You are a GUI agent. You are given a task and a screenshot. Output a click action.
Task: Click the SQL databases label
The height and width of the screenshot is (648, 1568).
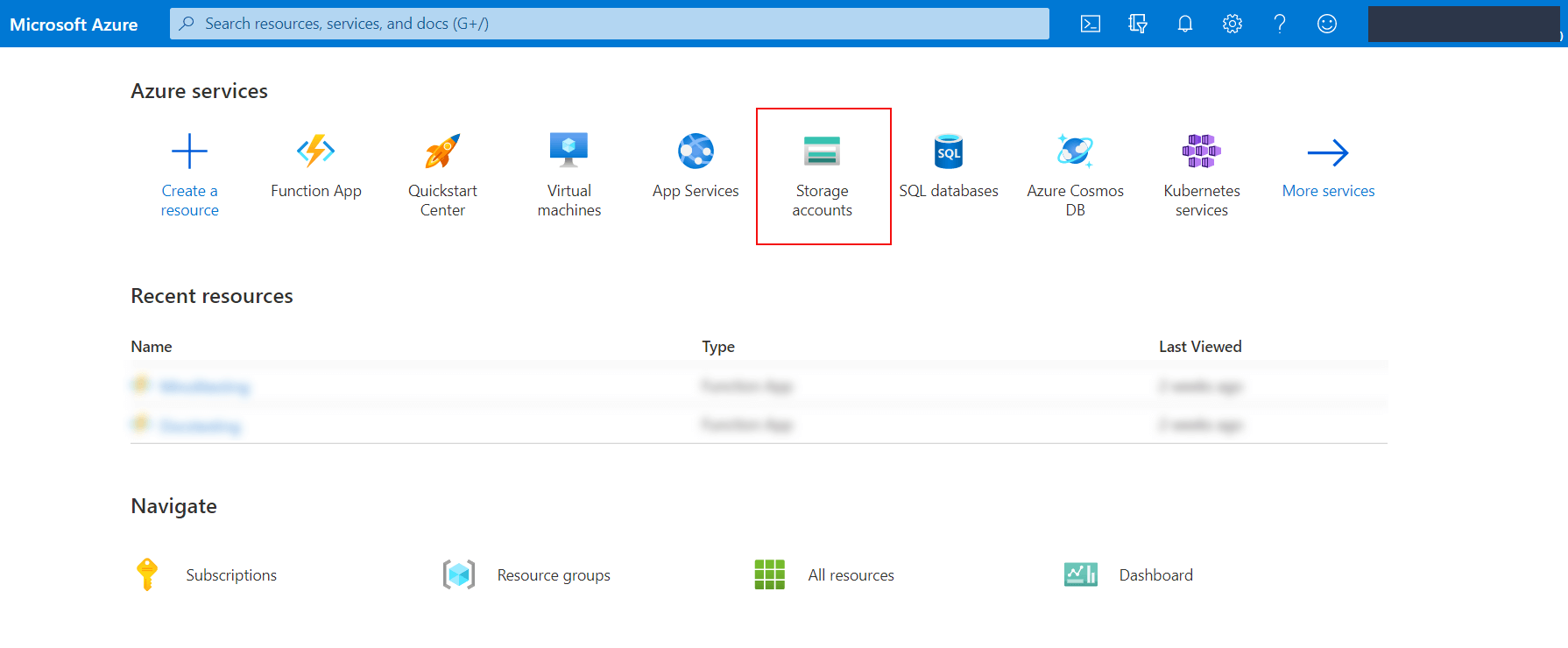[949, 191]
